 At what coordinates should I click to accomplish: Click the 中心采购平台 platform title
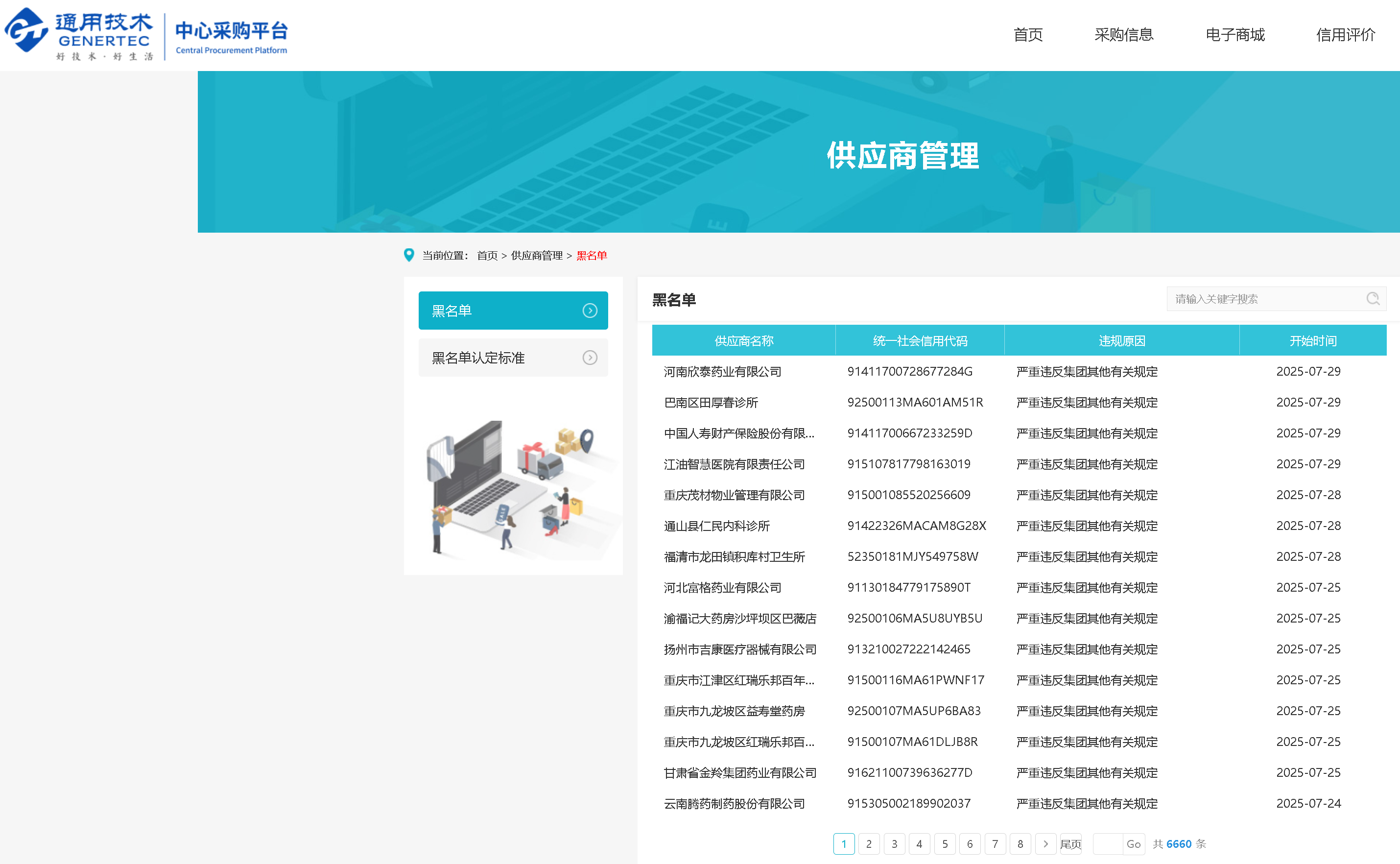click(231, 31)
